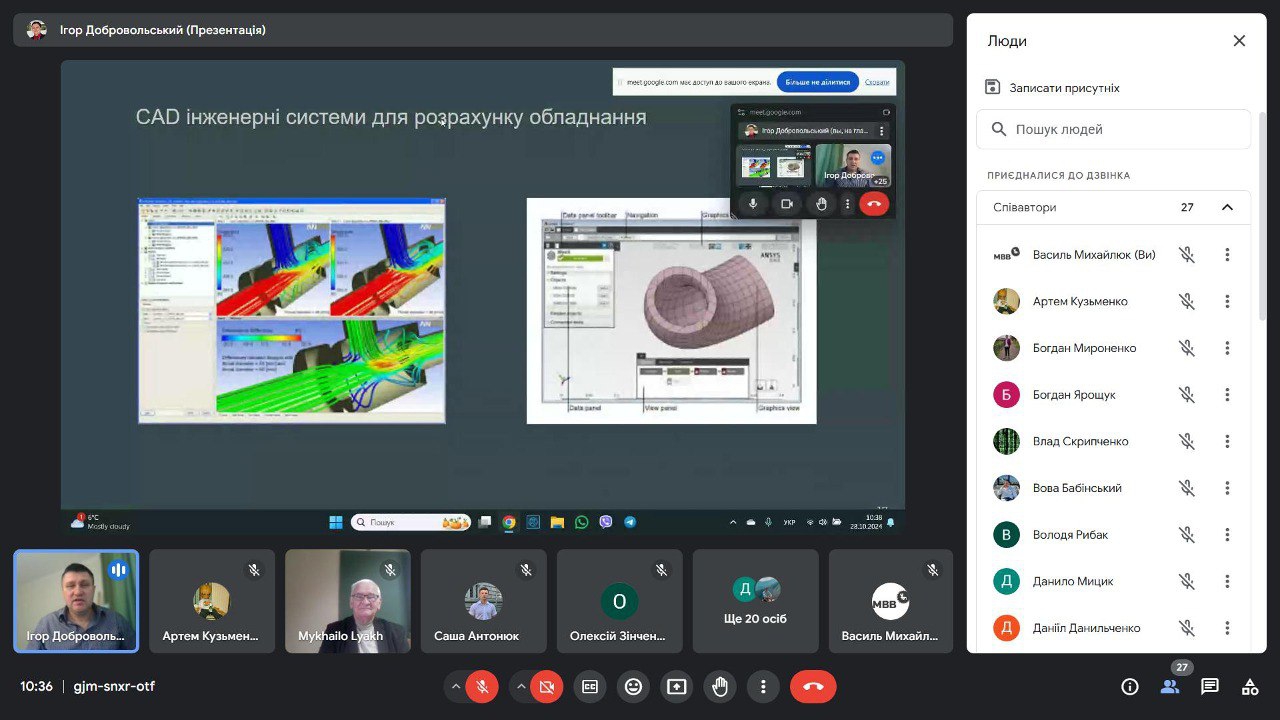Collapse the Співавтори participants list
Screen dimensions: 1280x720
(1227, 208)
